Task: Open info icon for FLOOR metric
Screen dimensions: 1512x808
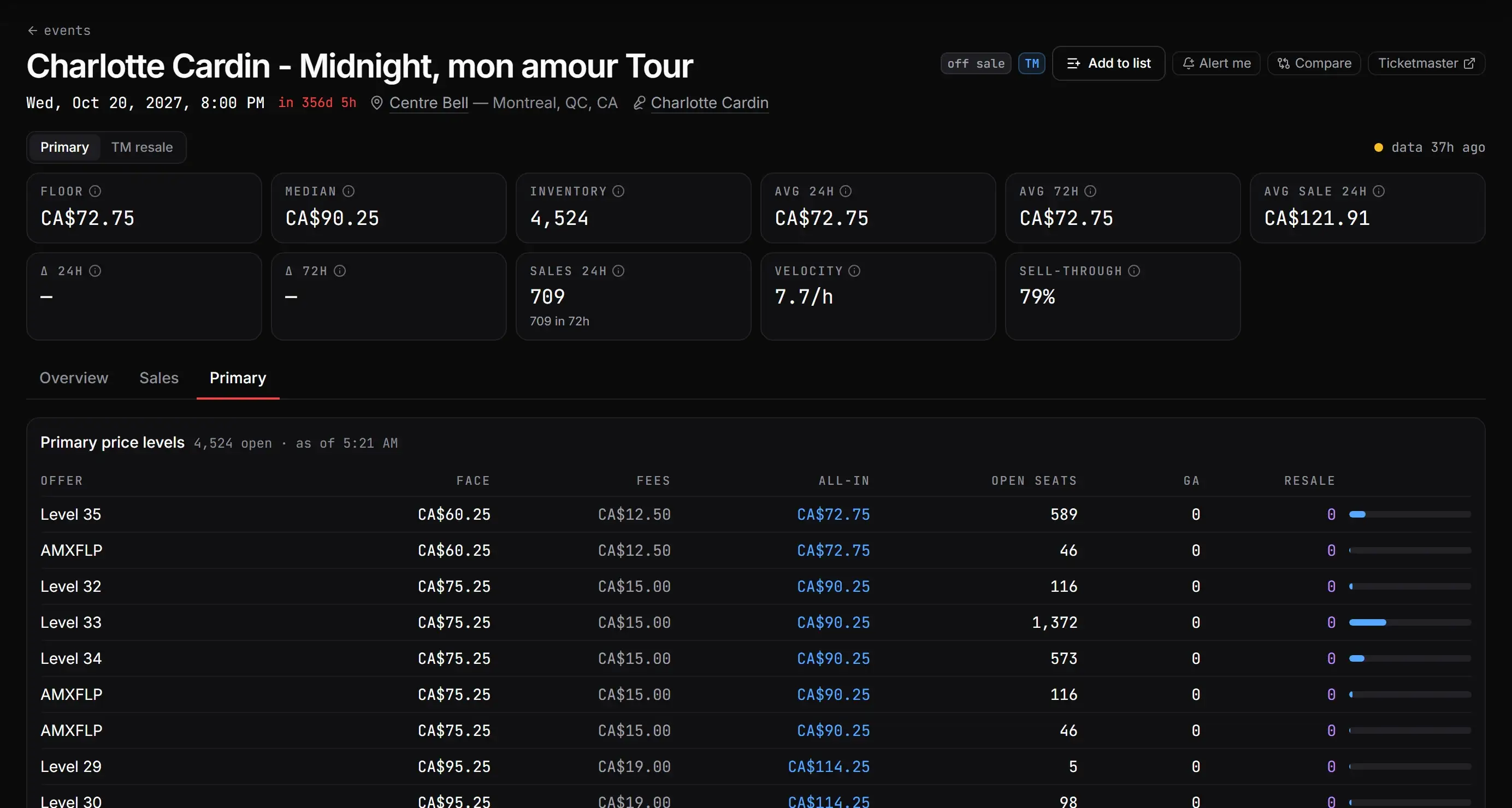Action: pos(95,191)
